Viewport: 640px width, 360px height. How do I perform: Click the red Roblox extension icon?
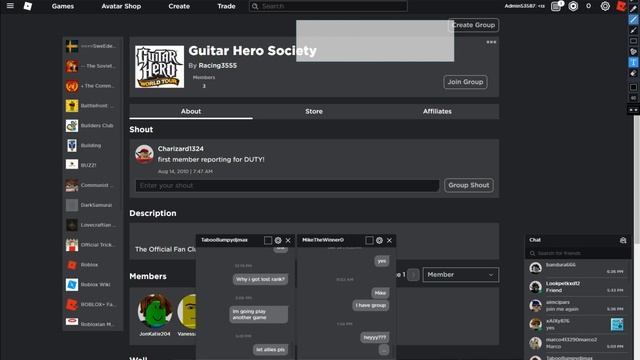(621, 6)
